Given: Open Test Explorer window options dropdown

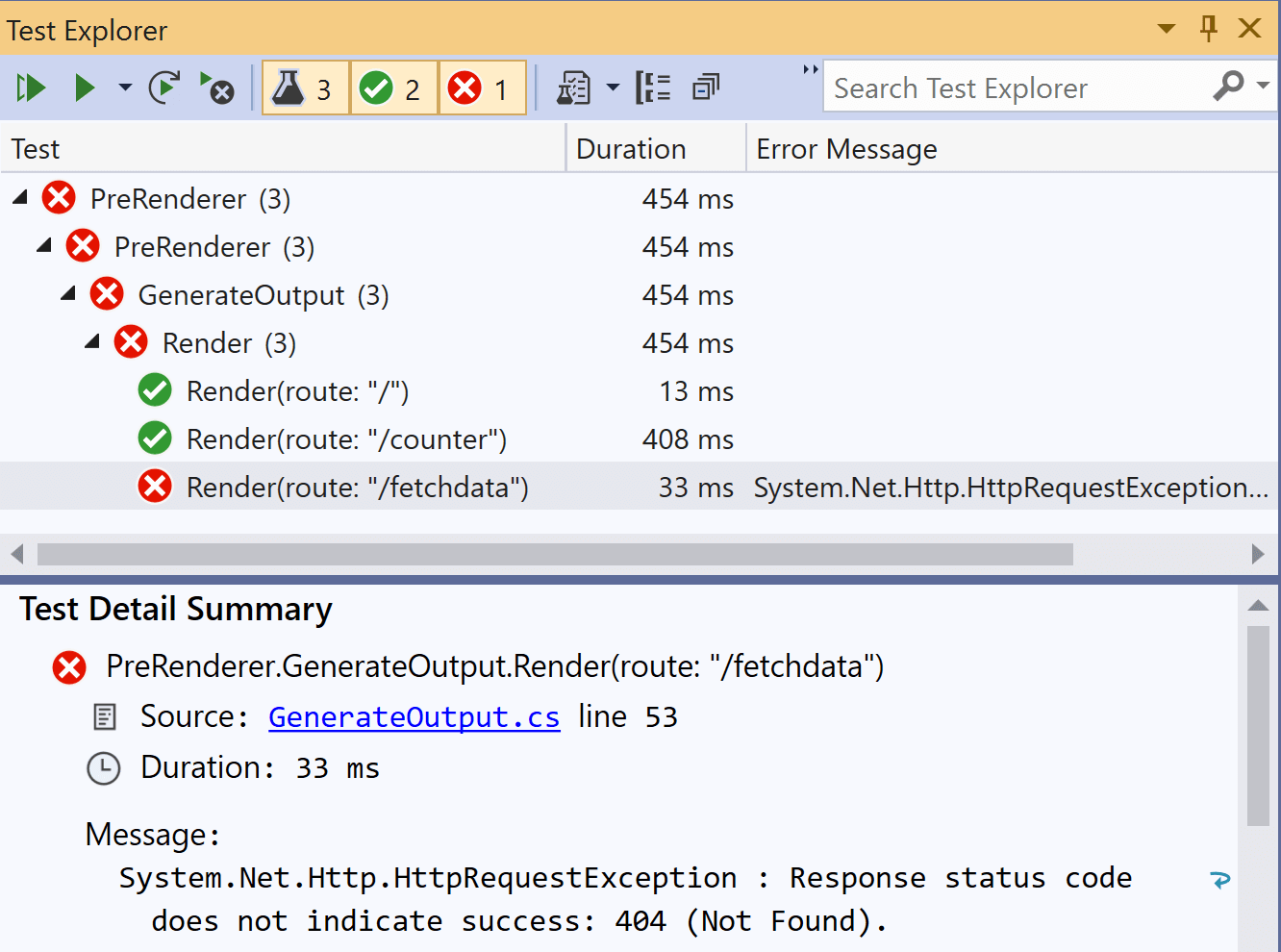Looking at the screenshot, I should [1167, 29].
